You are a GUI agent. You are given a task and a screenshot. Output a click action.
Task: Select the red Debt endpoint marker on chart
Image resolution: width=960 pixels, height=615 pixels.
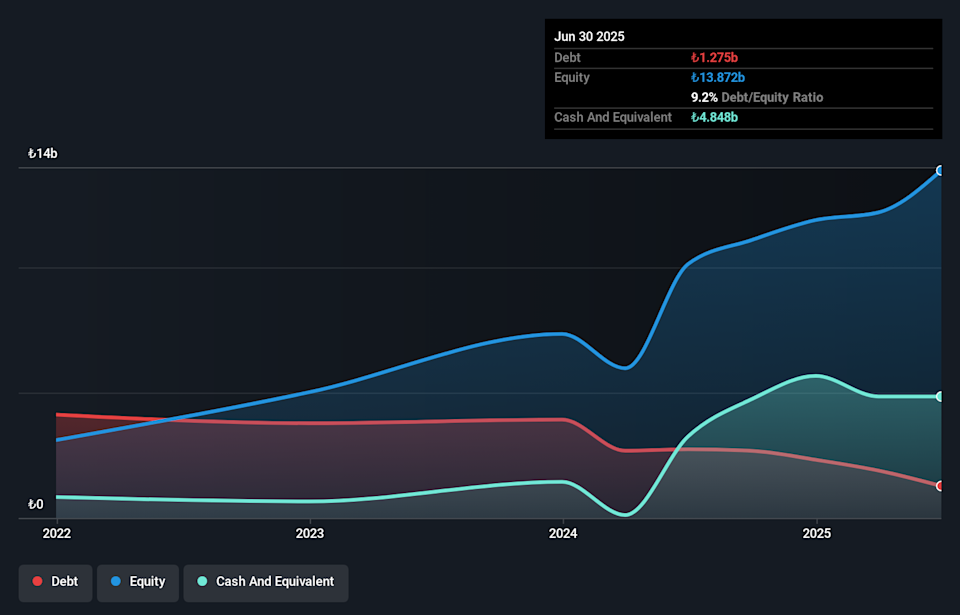pyautogui.click(x=940, y=486)
